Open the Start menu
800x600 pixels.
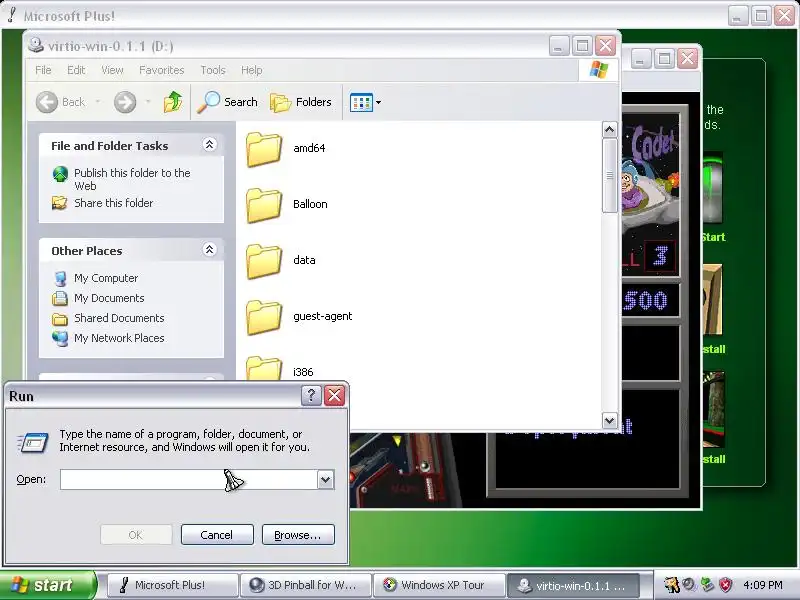point(48,585)
